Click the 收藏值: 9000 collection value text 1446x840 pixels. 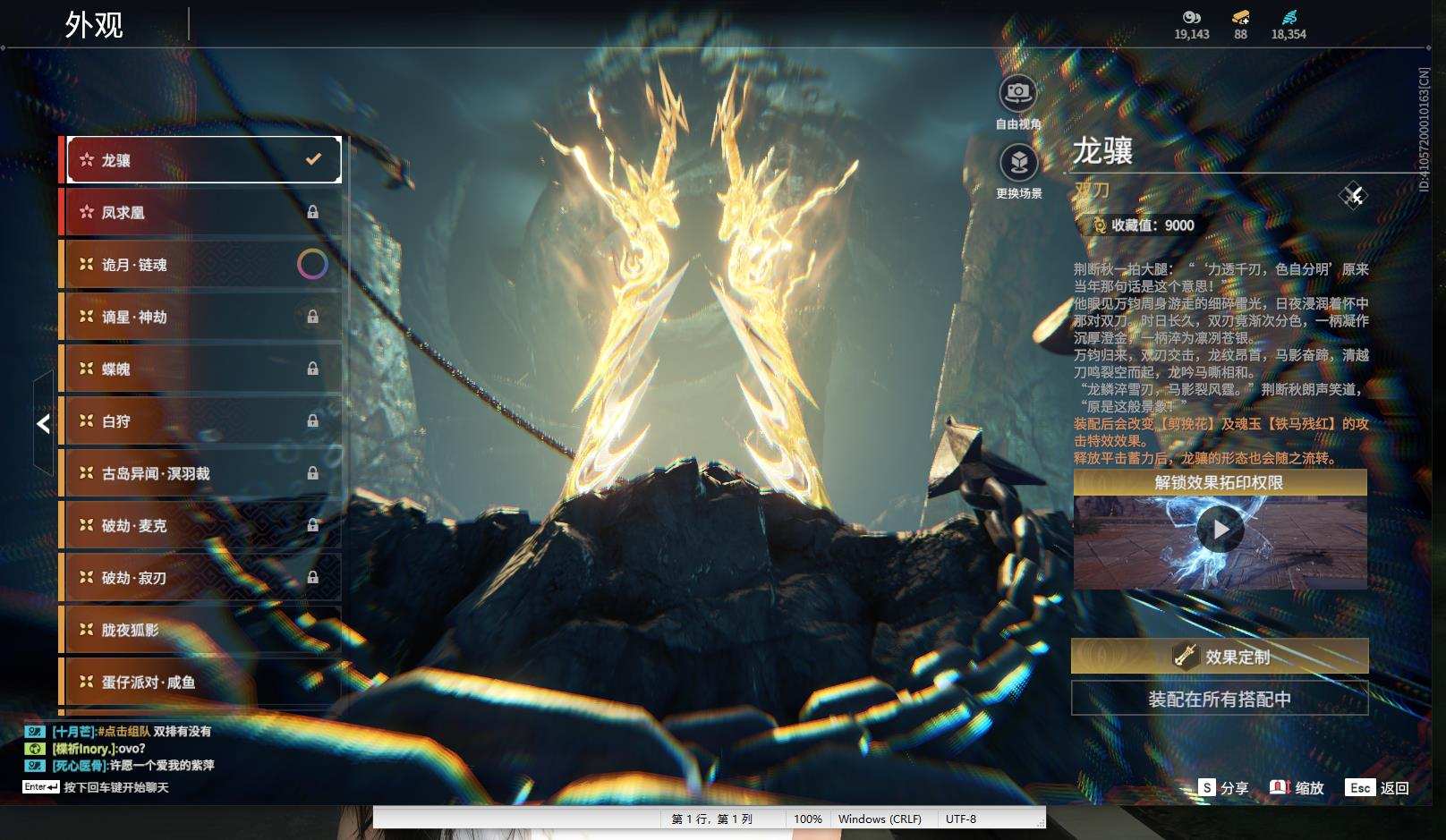tap(1153, 225)
